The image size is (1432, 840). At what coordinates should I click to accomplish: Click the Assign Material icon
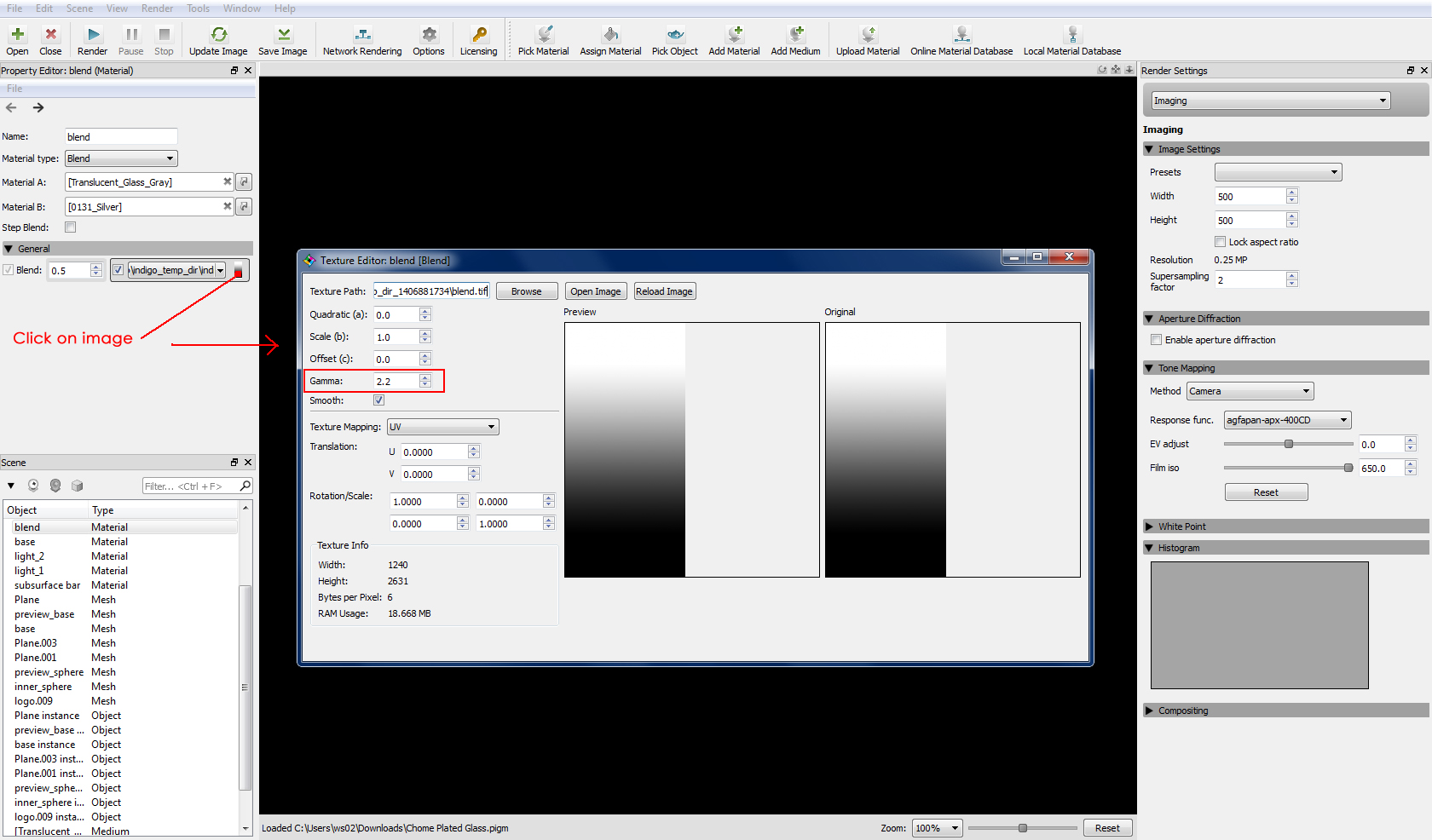coord(610,35)
